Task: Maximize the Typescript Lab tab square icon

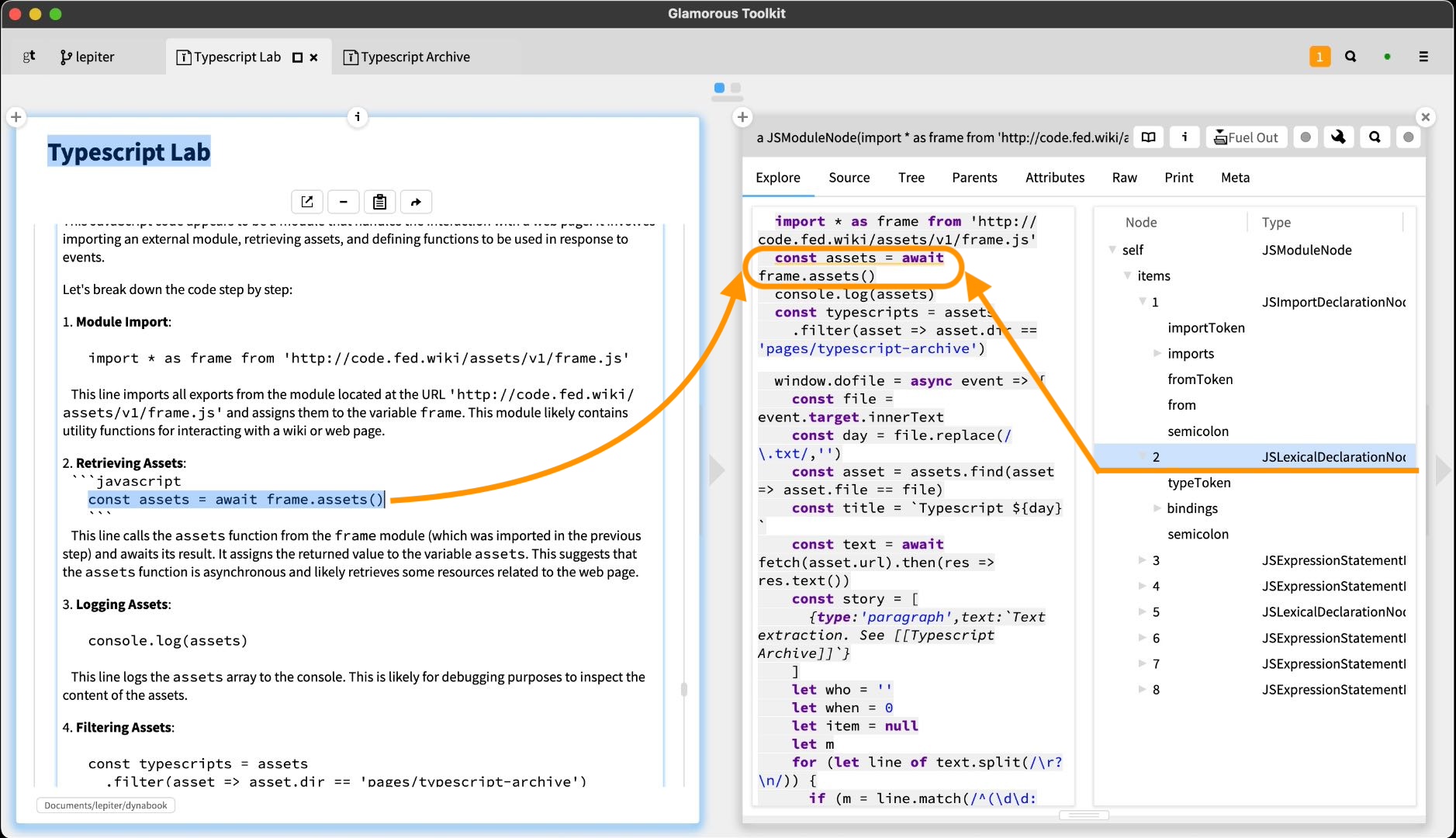Action: pos(297,57)
